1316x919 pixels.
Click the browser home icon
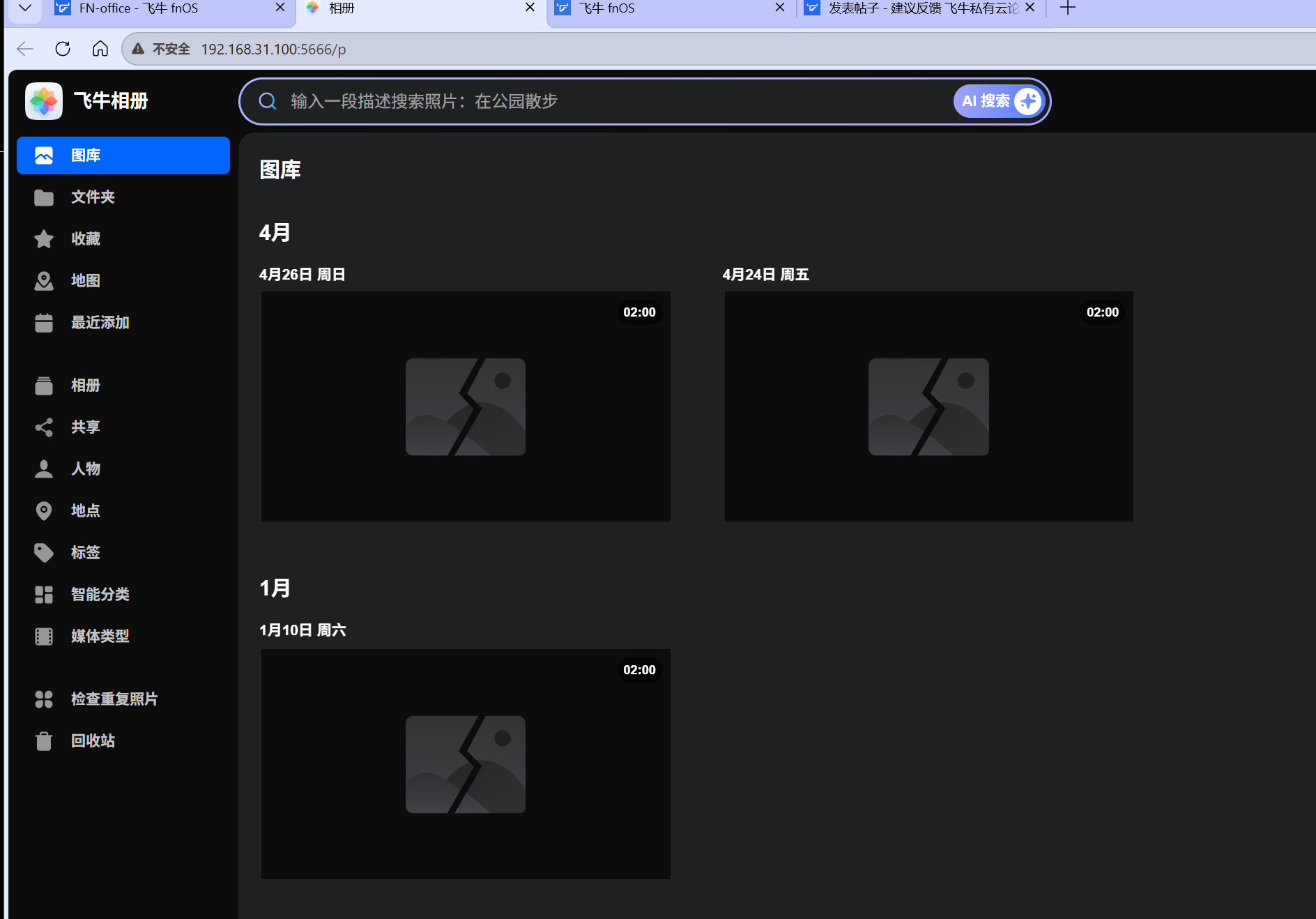coord(100,49)
